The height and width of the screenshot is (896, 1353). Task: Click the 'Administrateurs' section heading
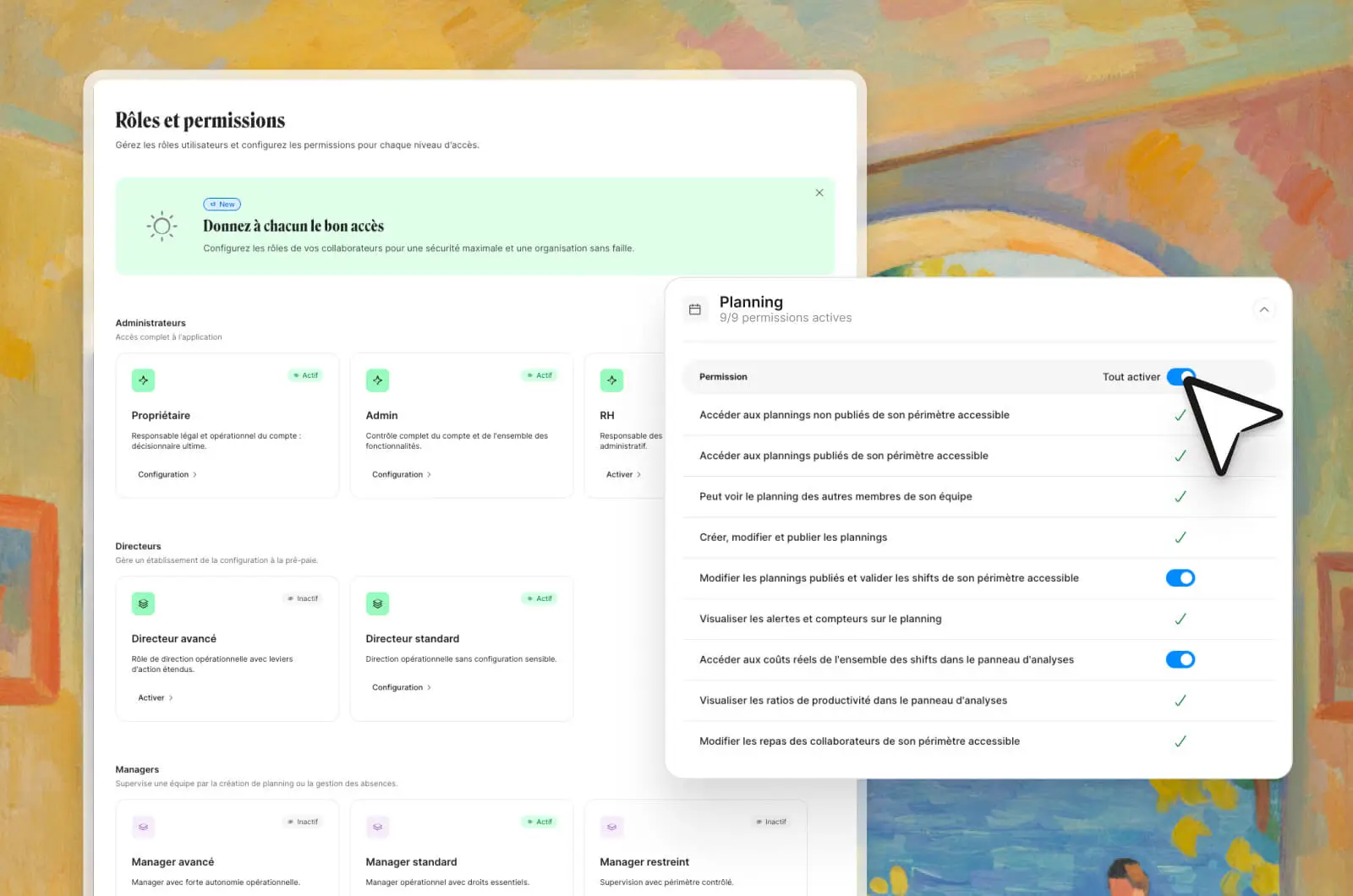click(151, 323)
